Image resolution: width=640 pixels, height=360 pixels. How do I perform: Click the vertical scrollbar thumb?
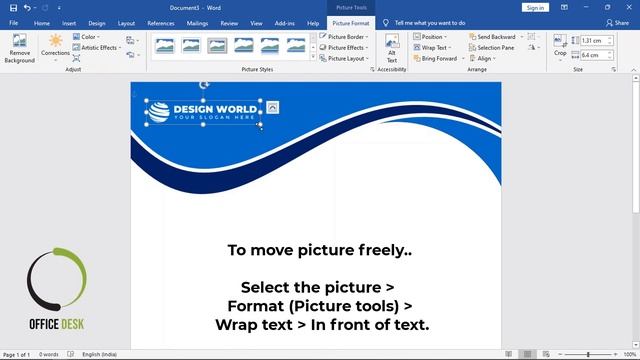point(636,147)
